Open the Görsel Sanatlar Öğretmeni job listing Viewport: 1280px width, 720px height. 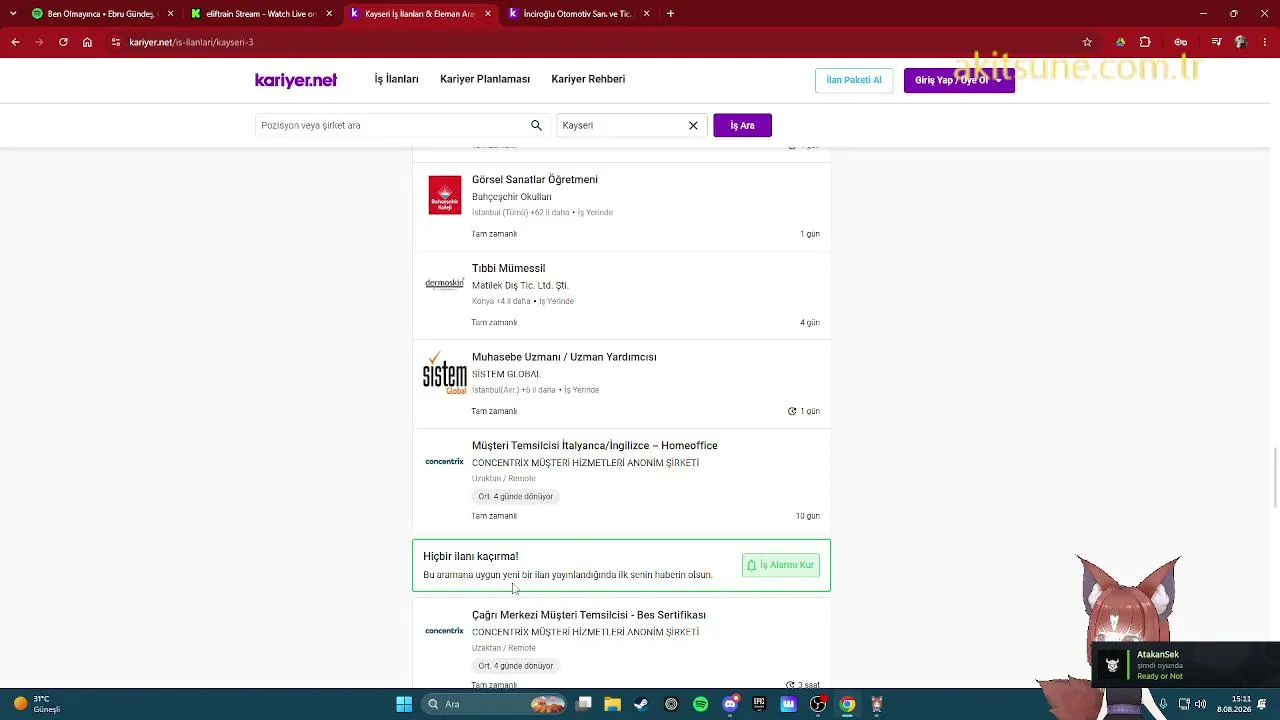click(535, 180)
